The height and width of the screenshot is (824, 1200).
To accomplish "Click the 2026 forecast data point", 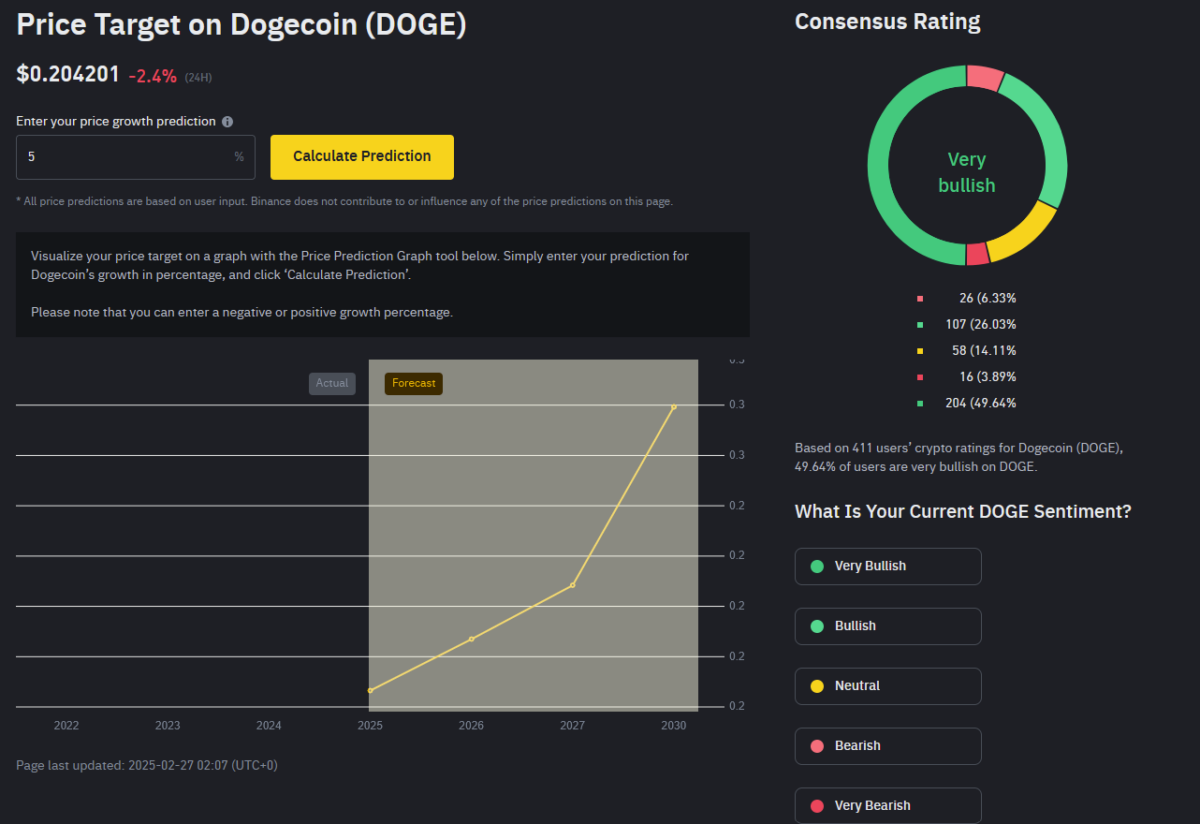I will pyautogui.click(x=472, y=639).
